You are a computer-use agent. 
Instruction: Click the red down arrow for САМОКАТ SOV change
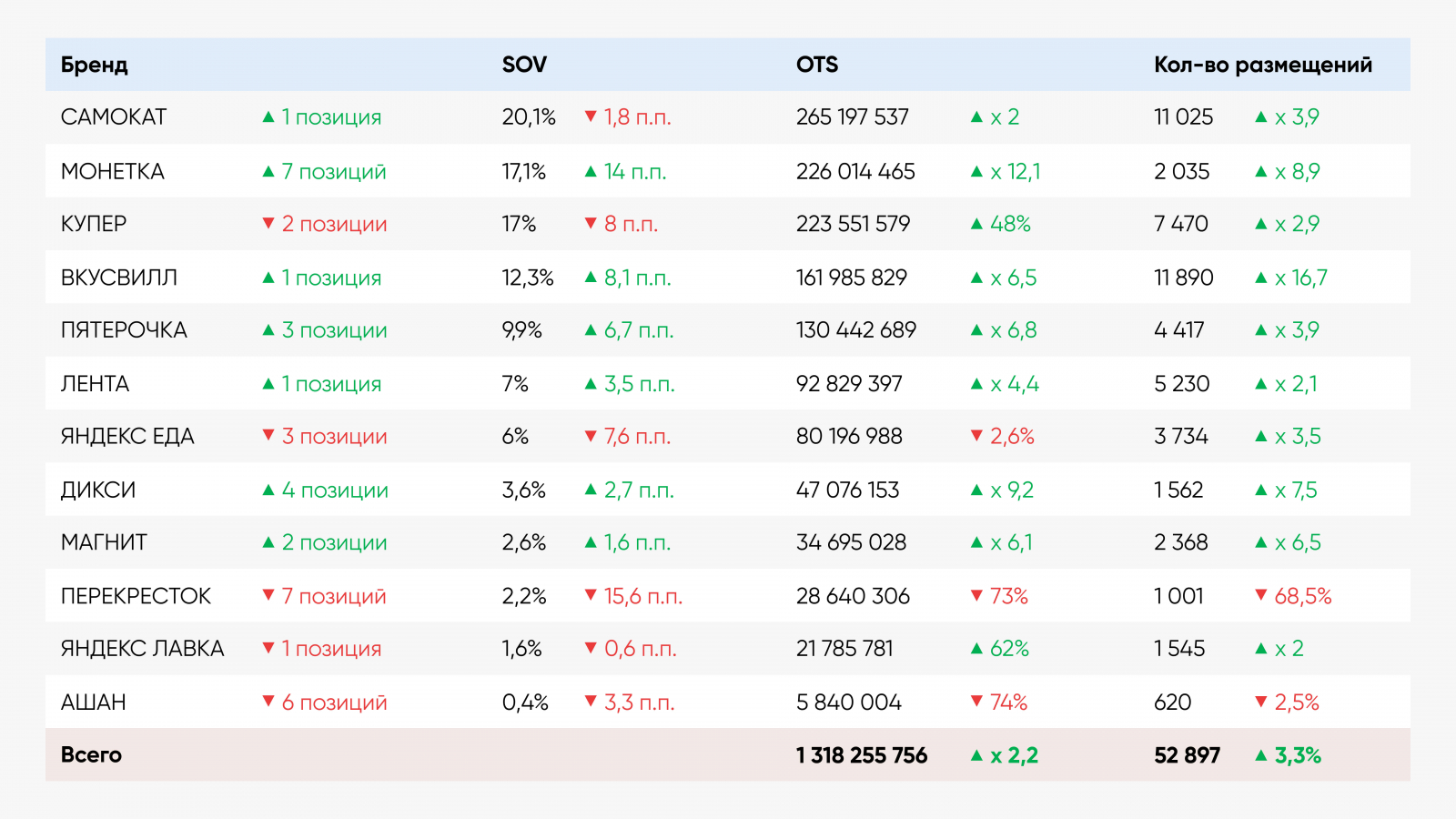pyautogui.click(x=591, y=116)
